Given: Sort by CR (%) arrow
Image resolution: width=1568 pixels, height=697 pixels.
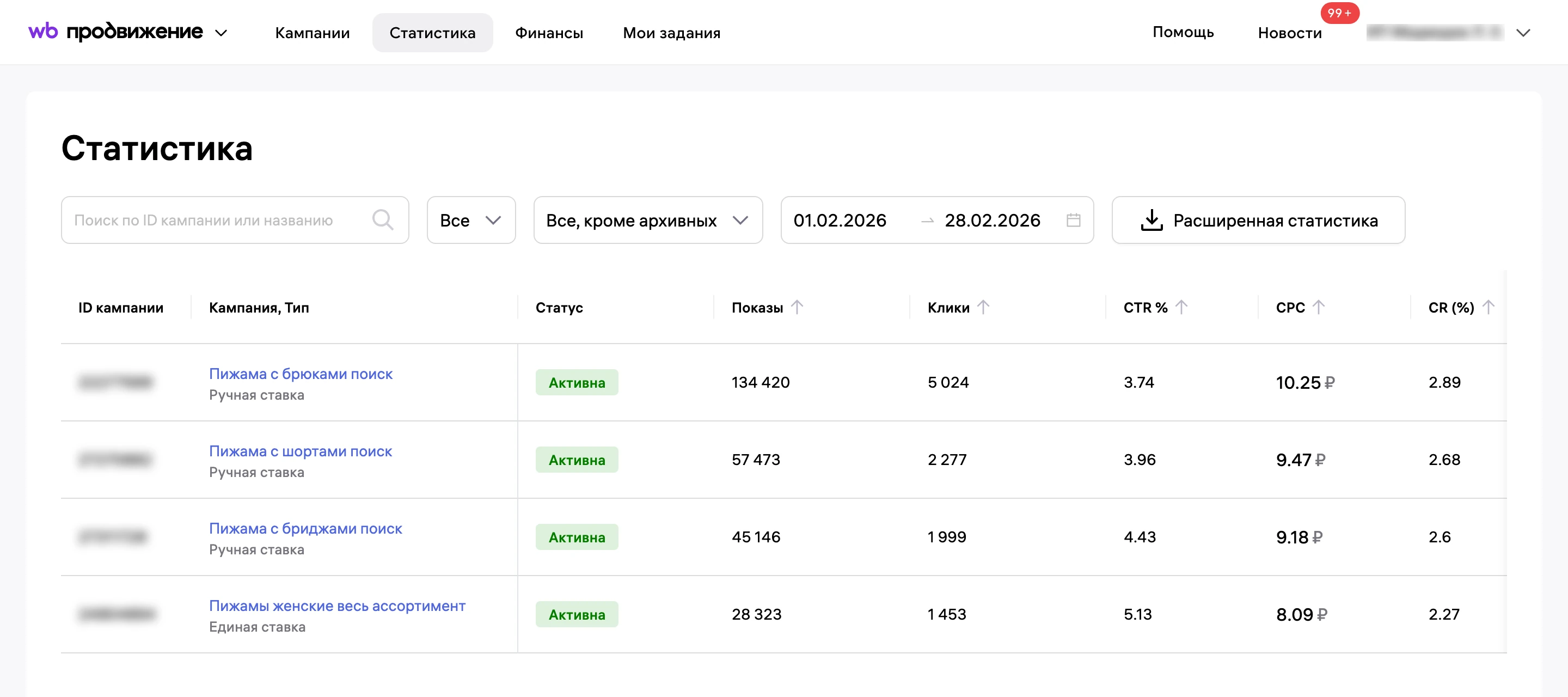Looking at the screenshot, I should [1487, 308].
